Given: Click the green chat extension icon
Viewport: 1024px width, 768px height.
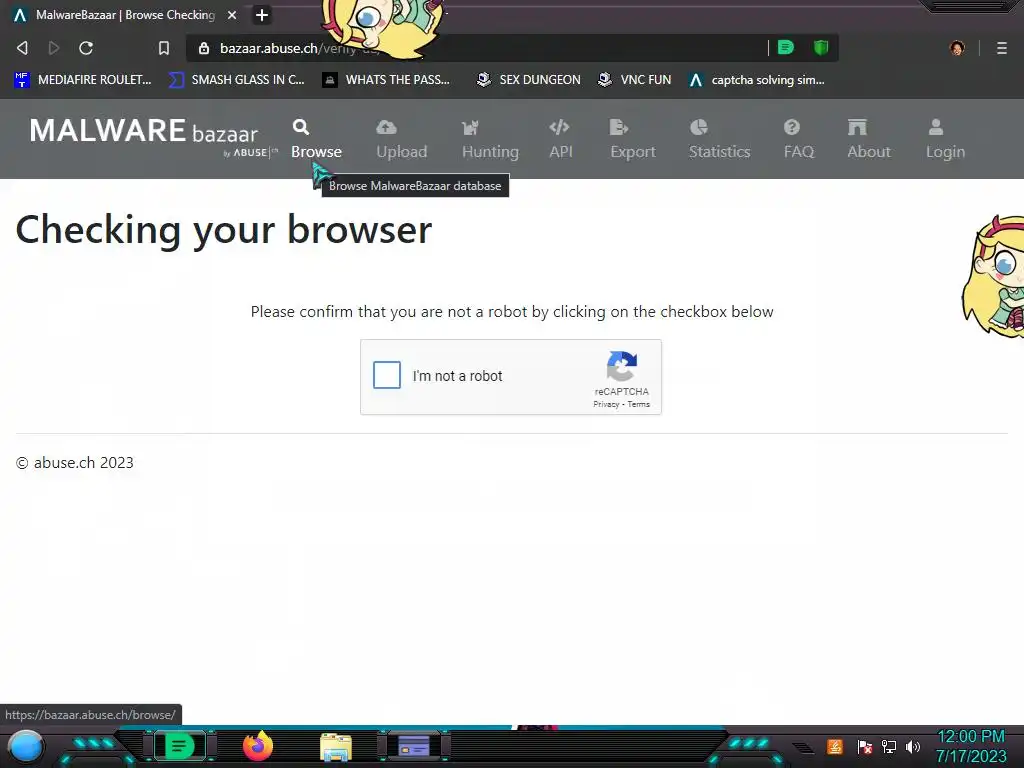Looking at the screenshot, I should pos(786,47).
